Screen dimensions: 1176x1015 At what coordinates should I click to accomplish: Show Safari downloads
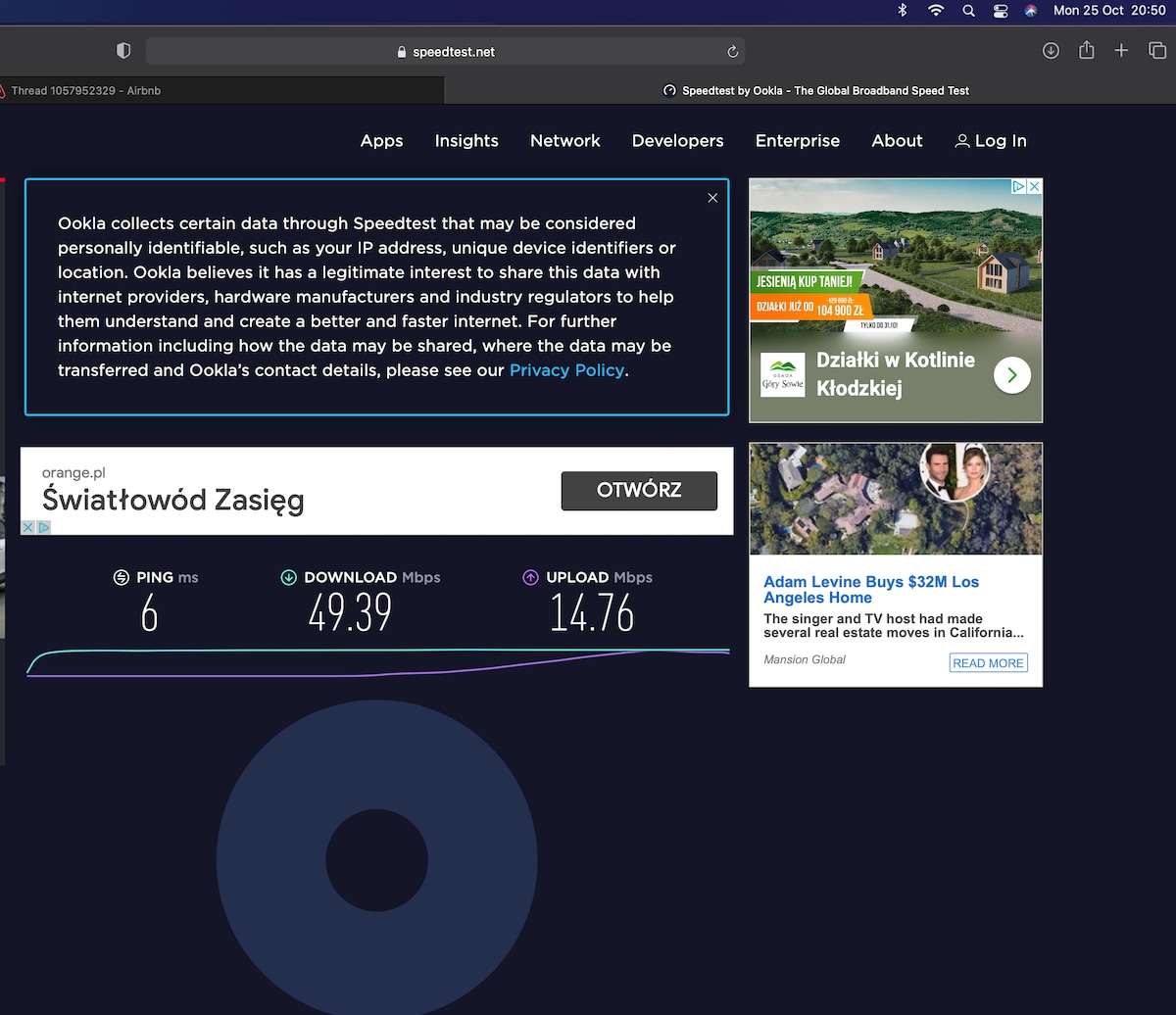(1051, 51)
